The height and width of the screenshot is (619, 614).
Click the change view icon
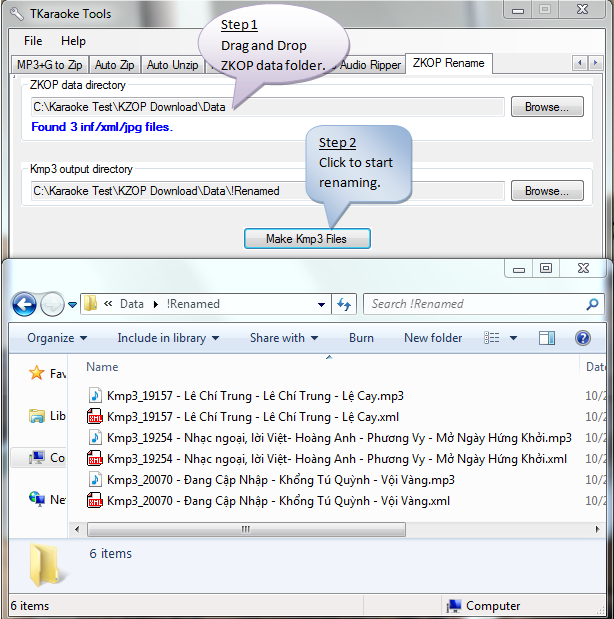coord(493,338)
